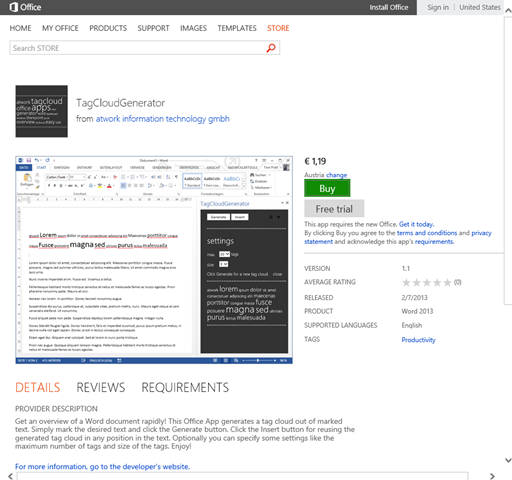Click the average rating stars
The height and width of the screenshot is (480, 512).
tap(427, 283)
